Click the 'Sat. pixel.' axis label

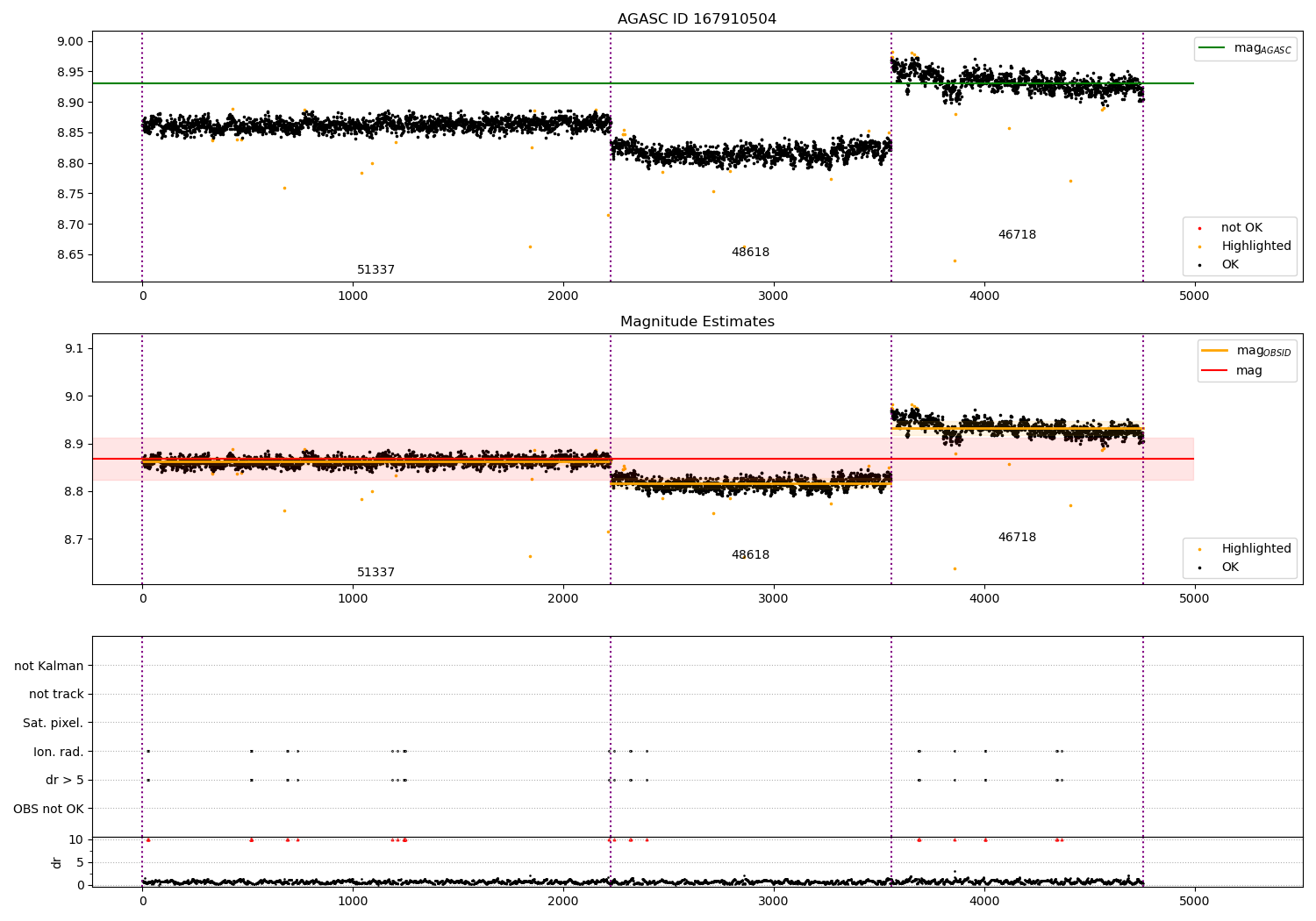coord(54,723)
